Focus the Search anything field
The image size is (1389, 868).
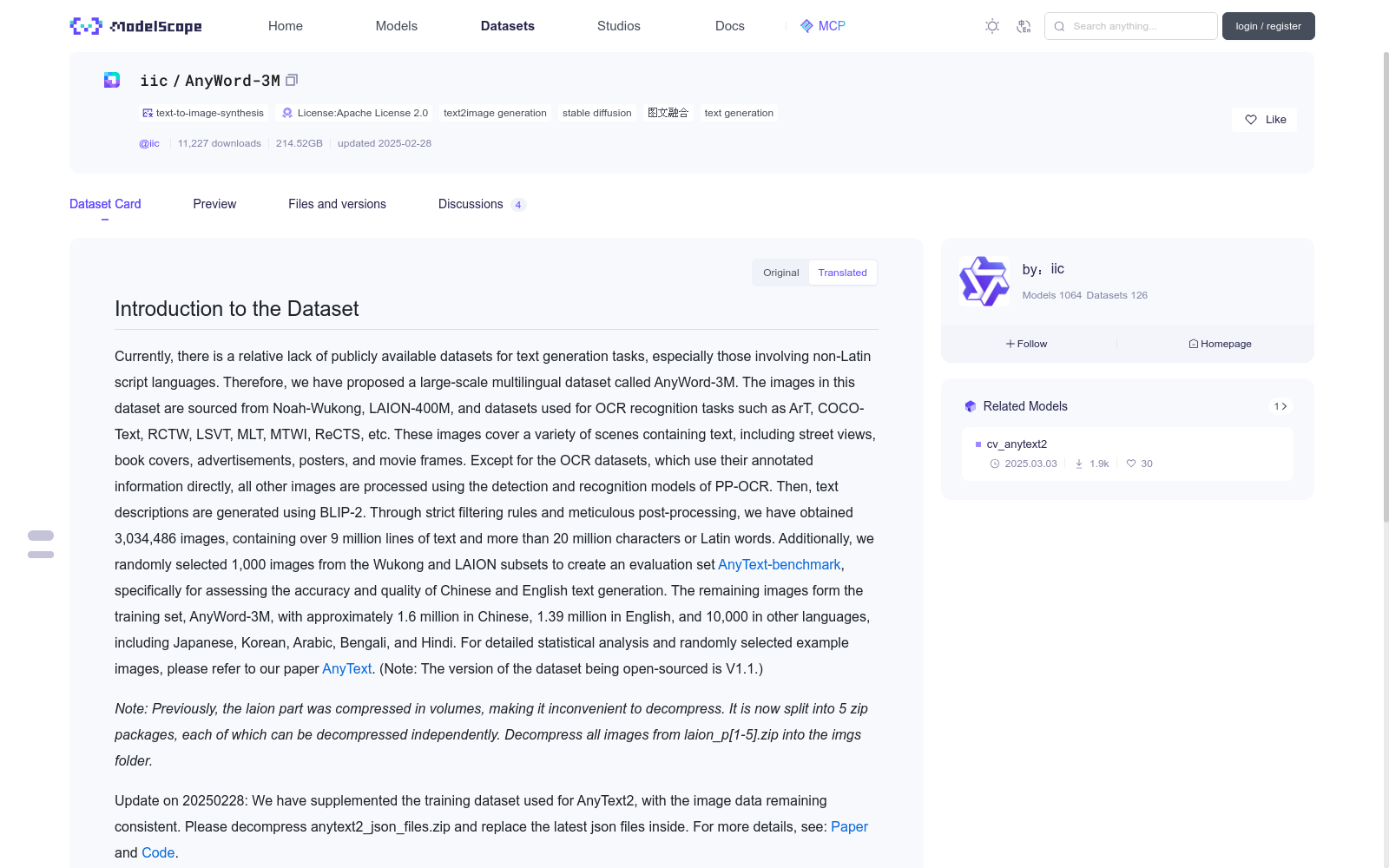tap(1130, 26)
